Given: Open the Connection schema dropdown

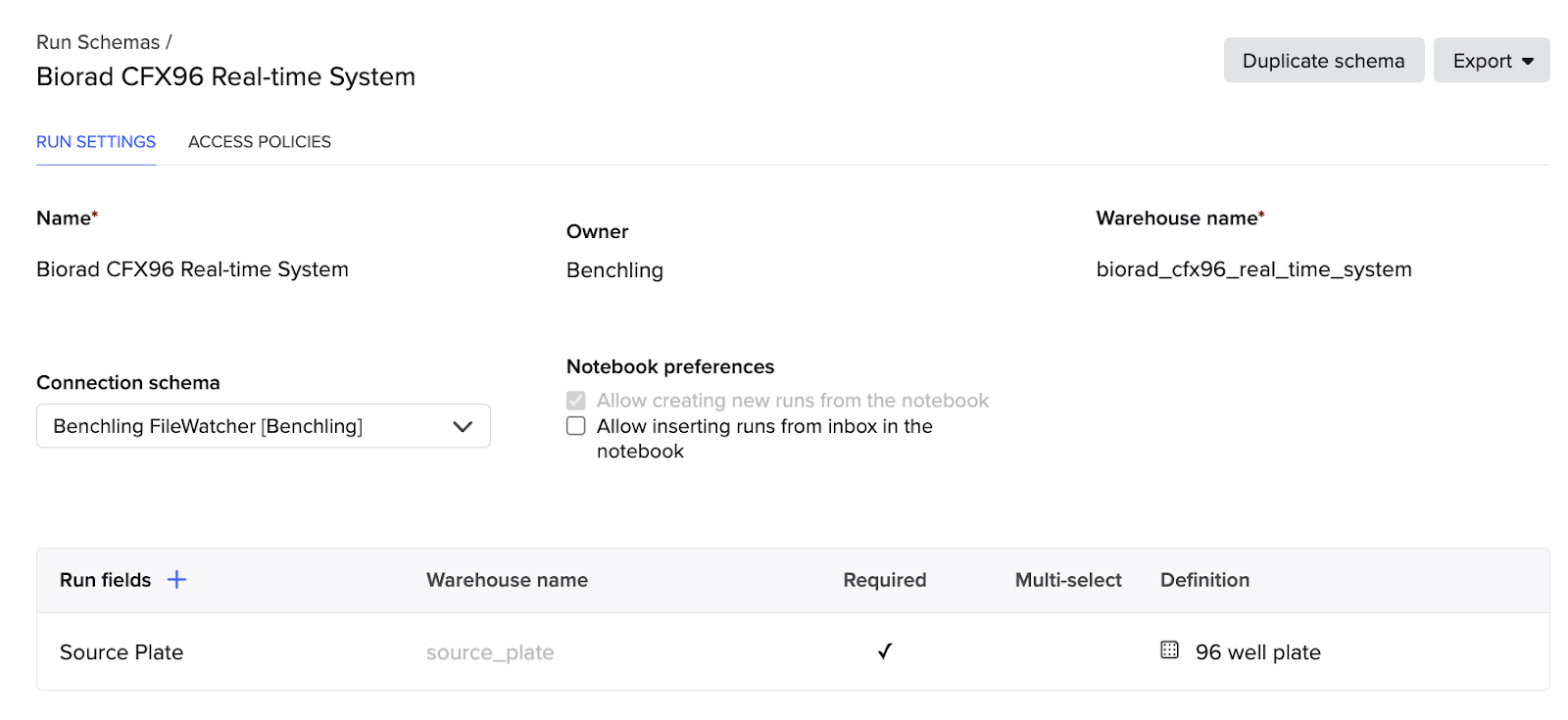Looking at the screenshot, I should 264,426.
